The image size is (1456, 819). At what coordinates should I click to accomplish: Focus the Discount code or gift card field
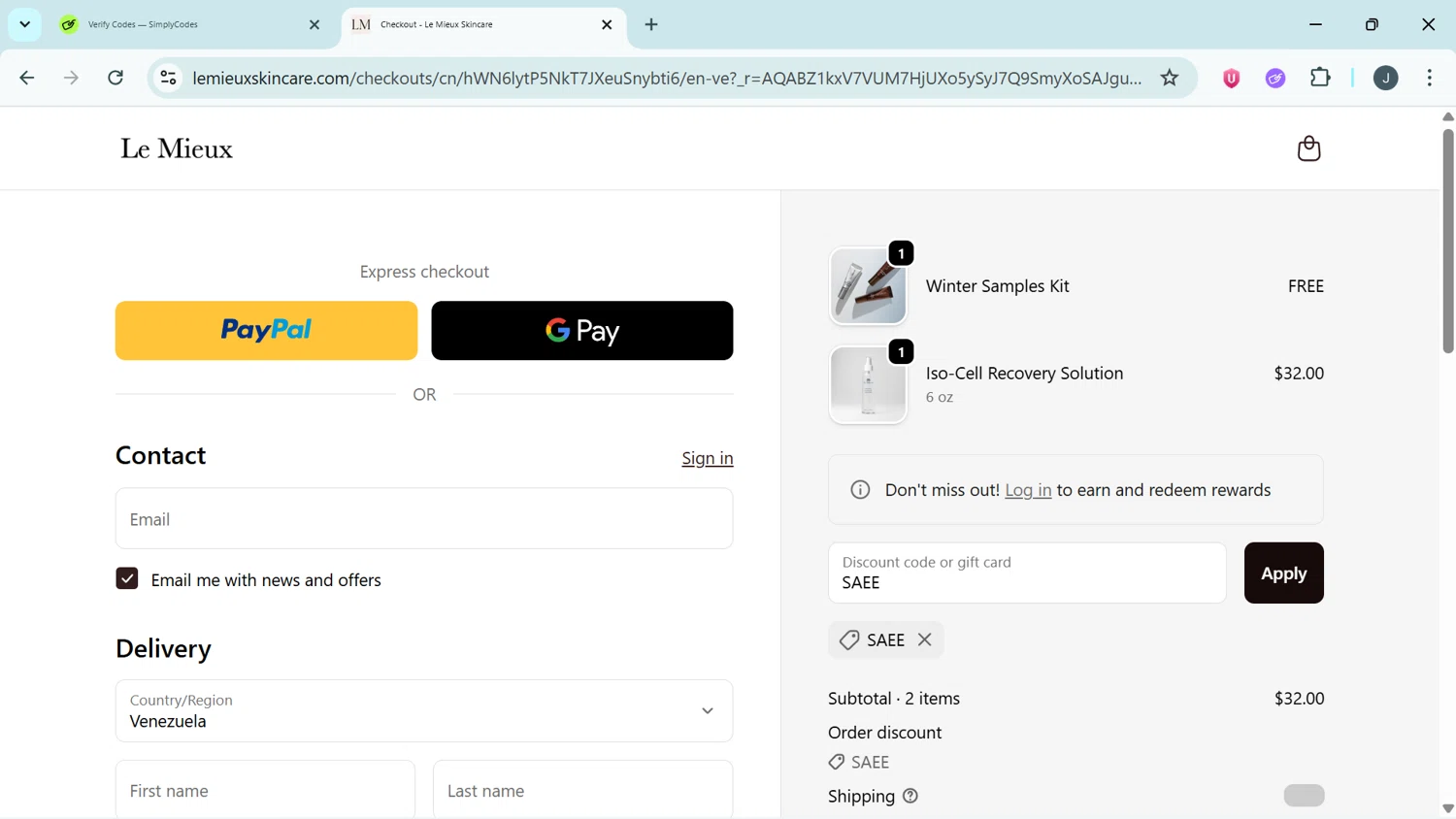point(1027,573)
